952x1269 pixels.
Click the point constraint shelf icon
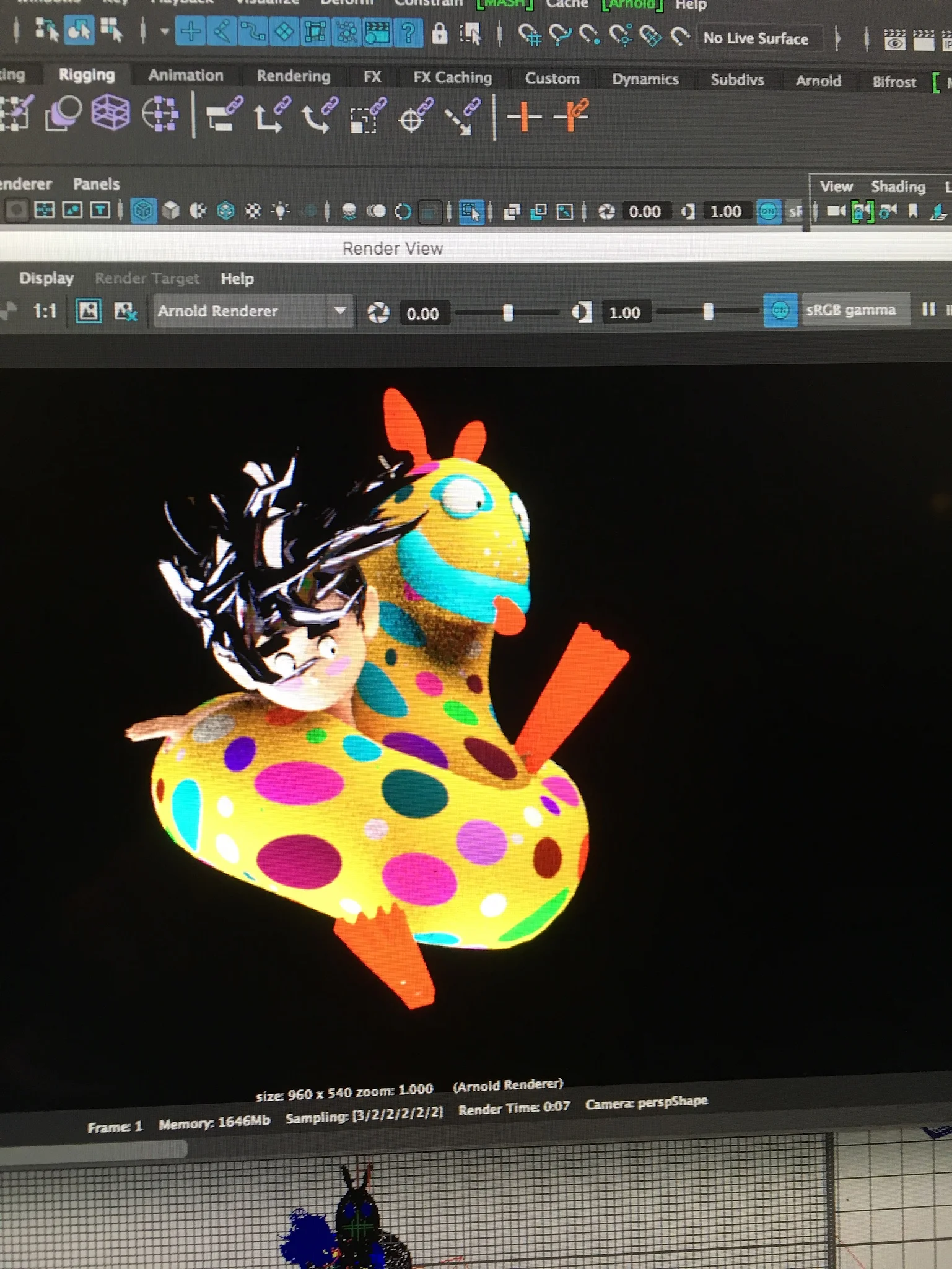(x=273, y=115)
